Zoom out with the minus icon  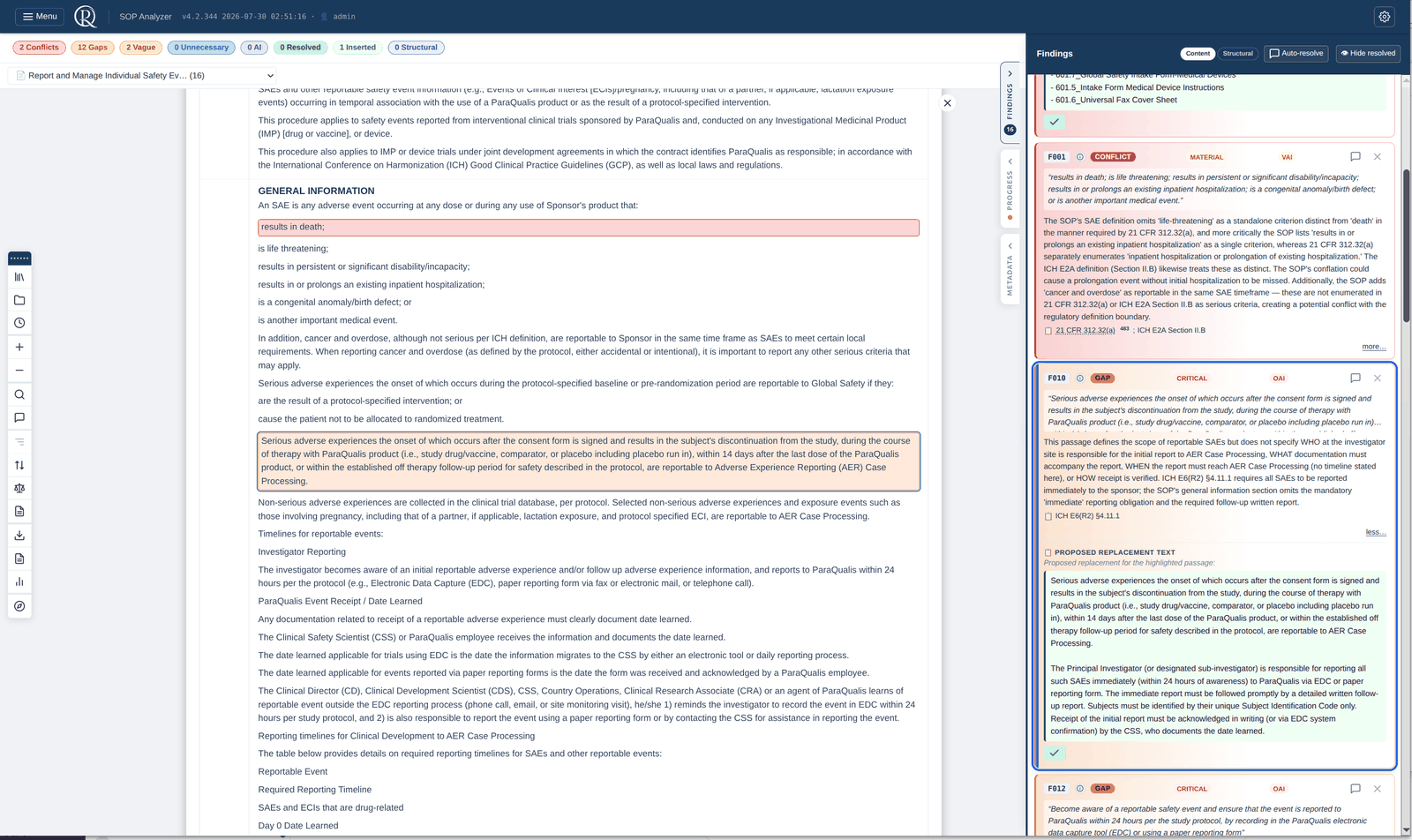pyautogui.click(x=19, y=371)
